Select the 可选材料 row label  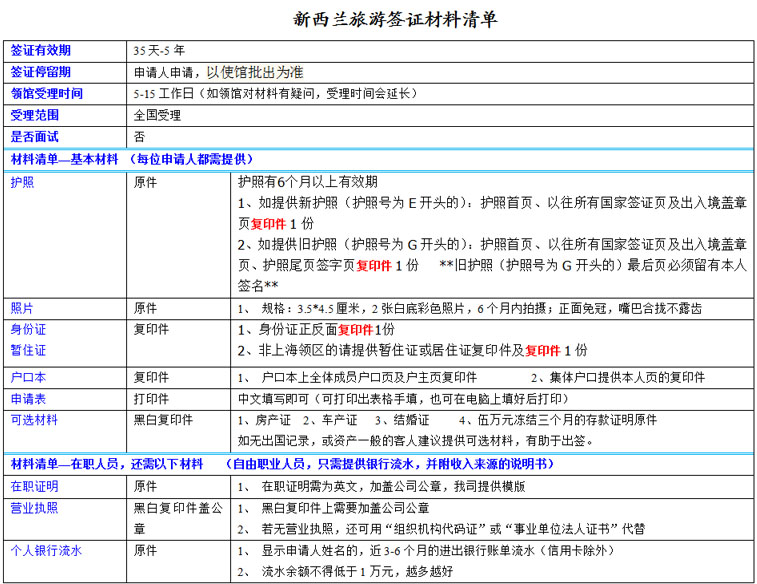tap(34, 420)
